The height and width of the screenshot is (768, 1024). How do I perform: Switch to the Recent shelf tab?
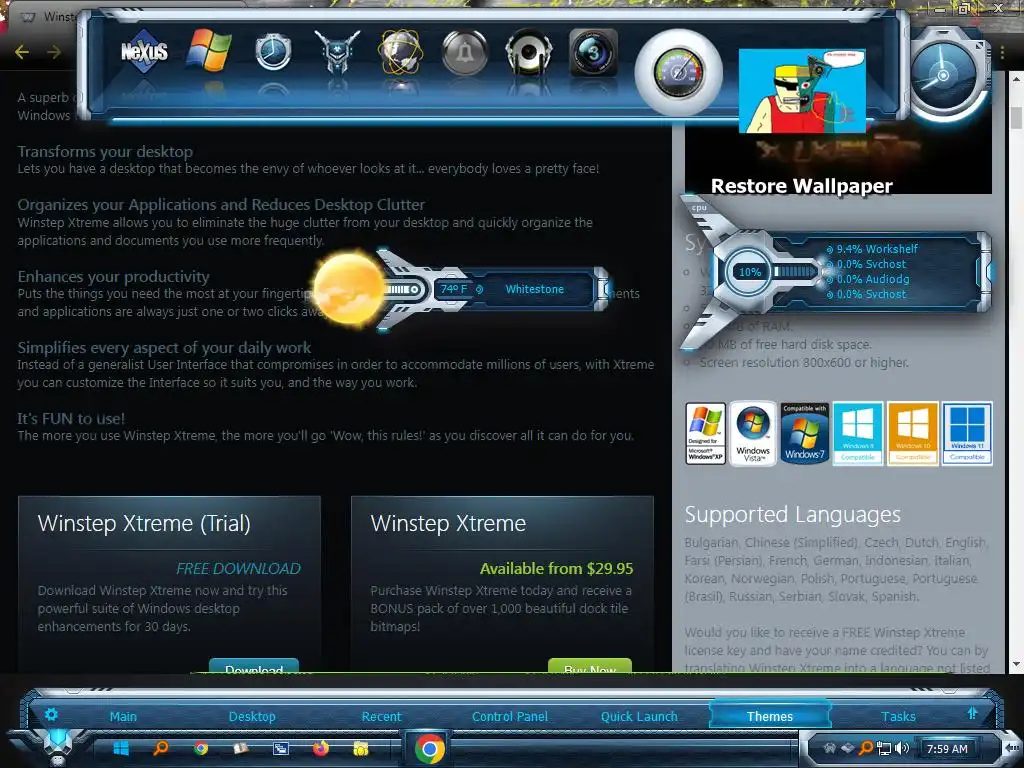(x=381, y=716)
